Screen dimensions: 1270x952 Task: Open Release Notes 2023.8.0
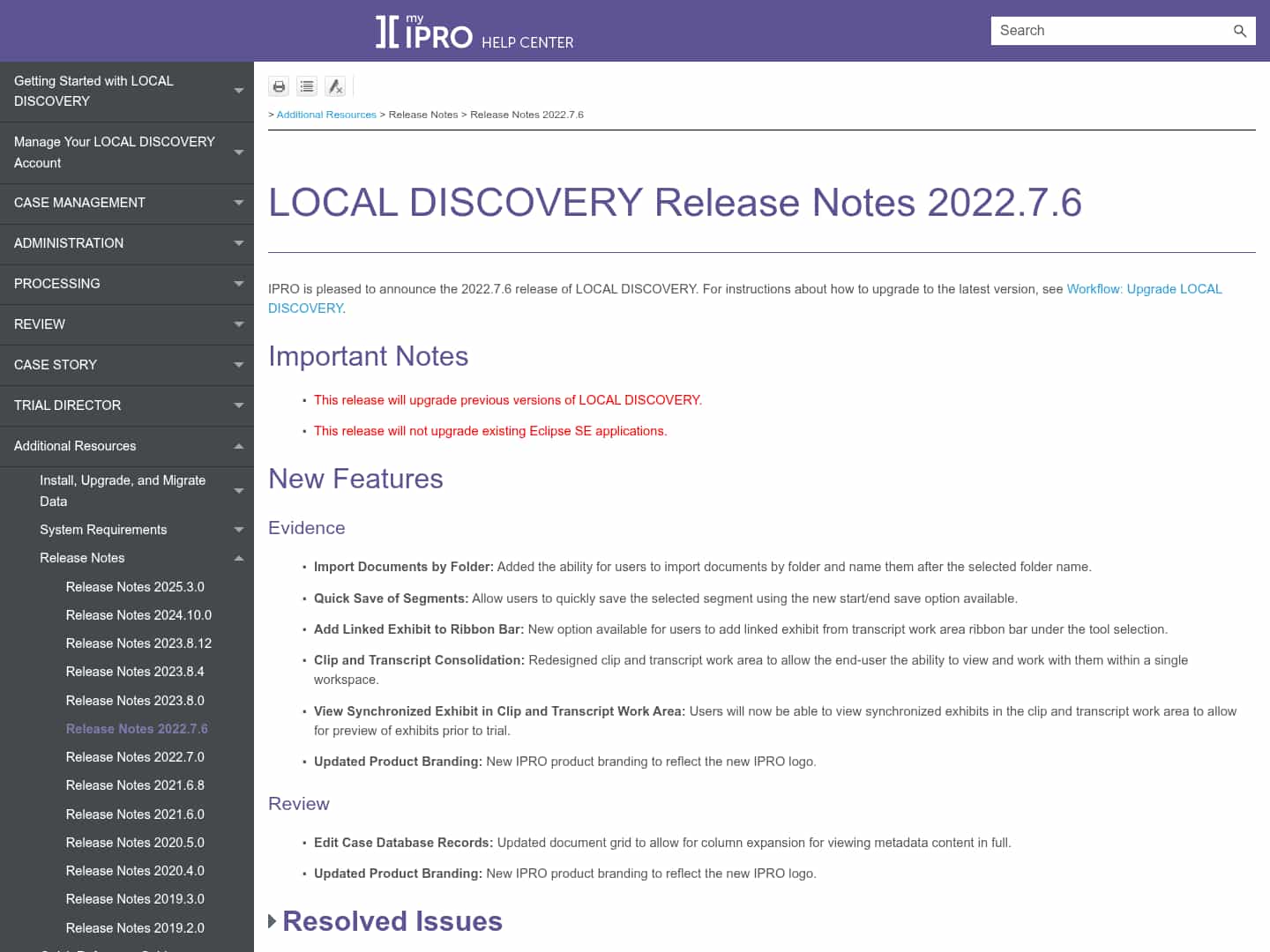135,701
